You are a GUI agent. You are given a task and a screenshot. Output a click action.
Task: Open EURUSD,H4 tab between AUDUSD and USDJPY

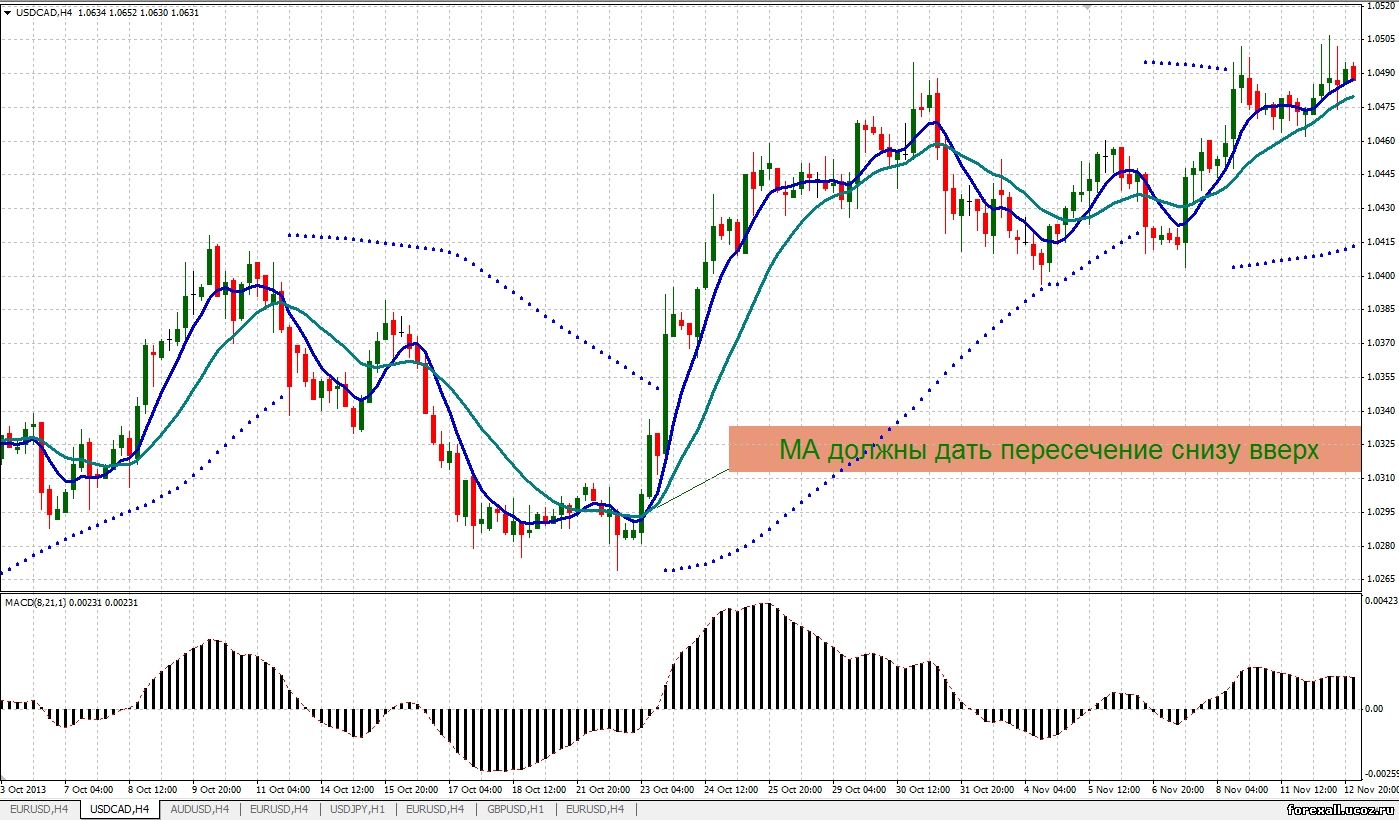click(x=278, y=808)
